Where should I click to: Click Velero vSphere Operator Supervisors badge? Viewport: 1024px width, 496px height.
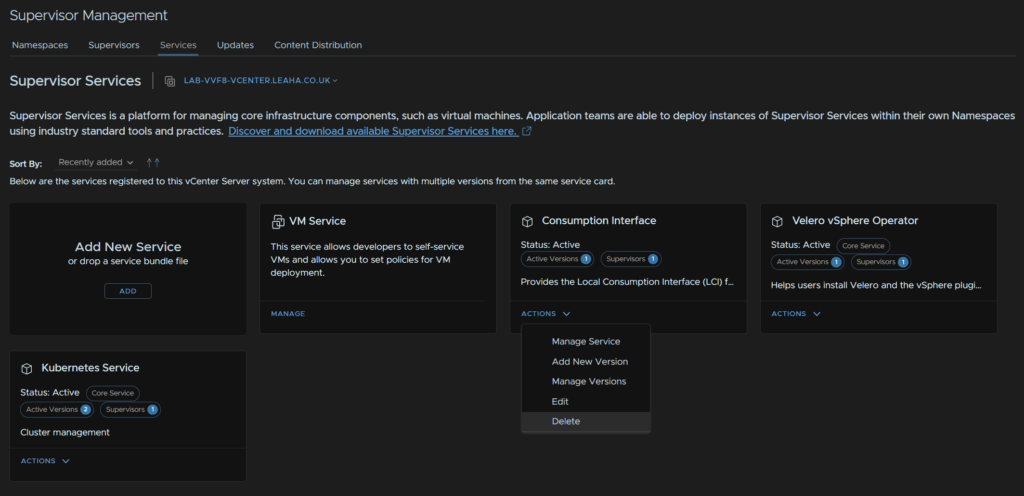tap(881, 262)
